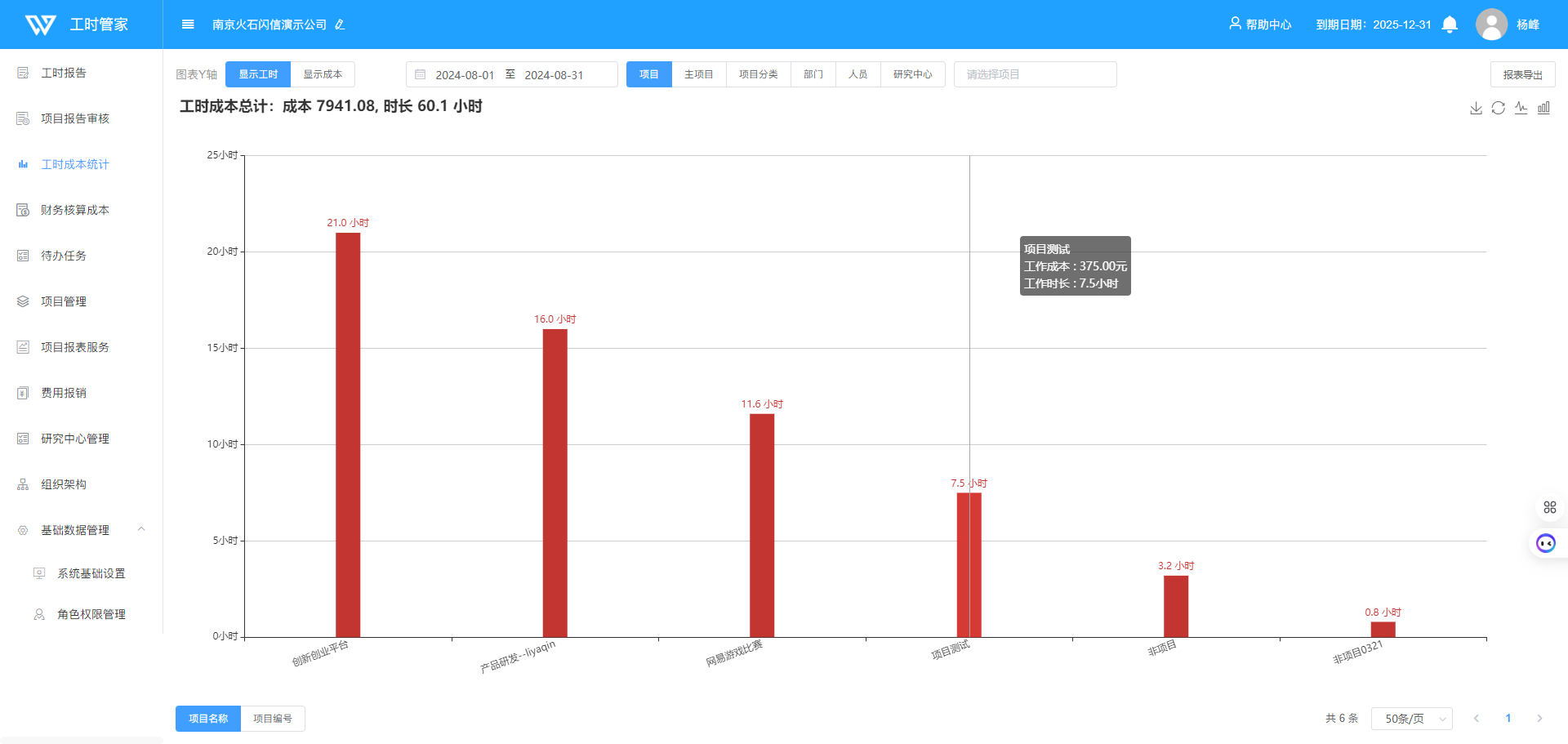Select the 研究中心 grouping tab
The width and height of the screenshot is (1568, 744).
pyautogui.click(x=913, y=74)
